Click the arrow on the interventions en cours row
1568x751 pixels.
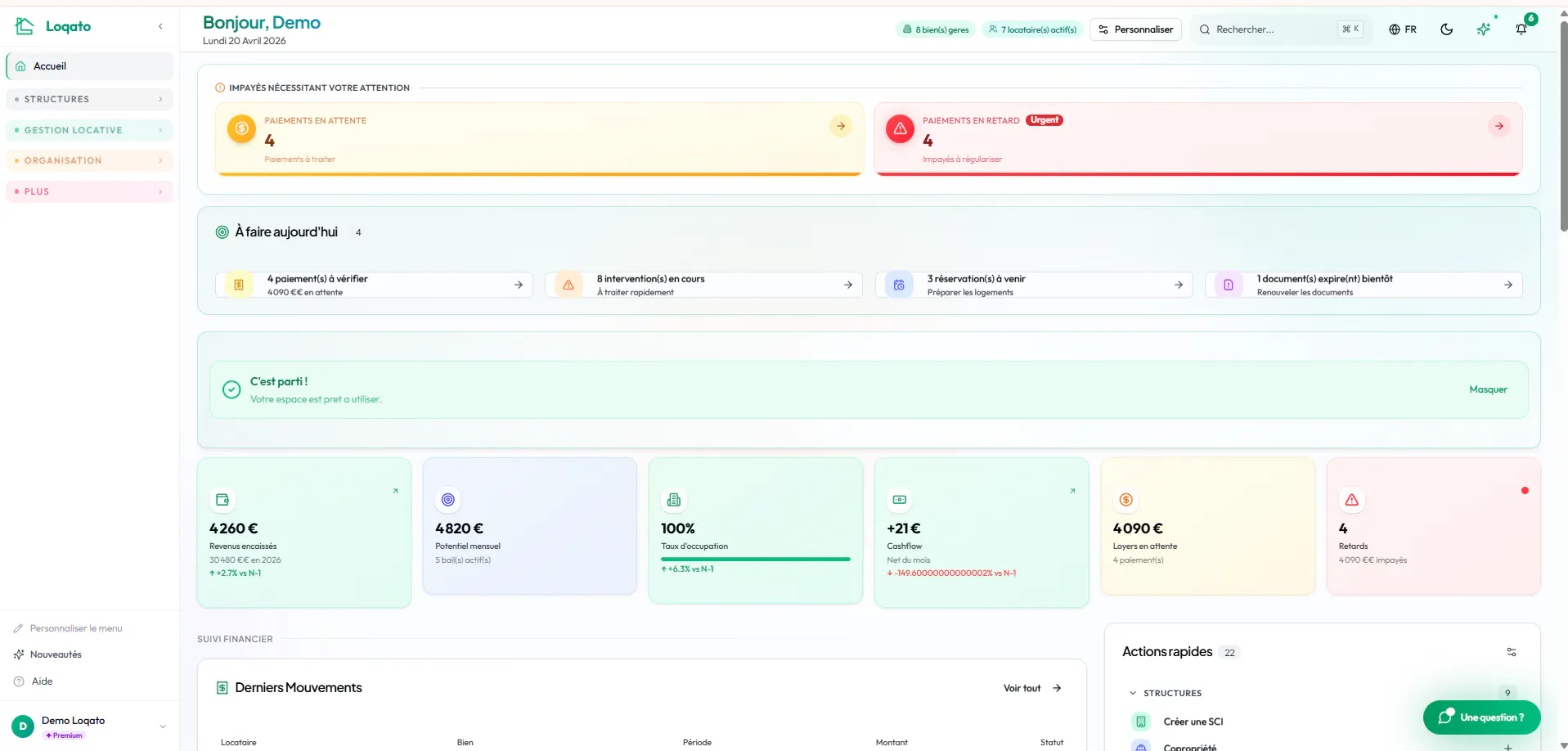click(x=848, y=285)
